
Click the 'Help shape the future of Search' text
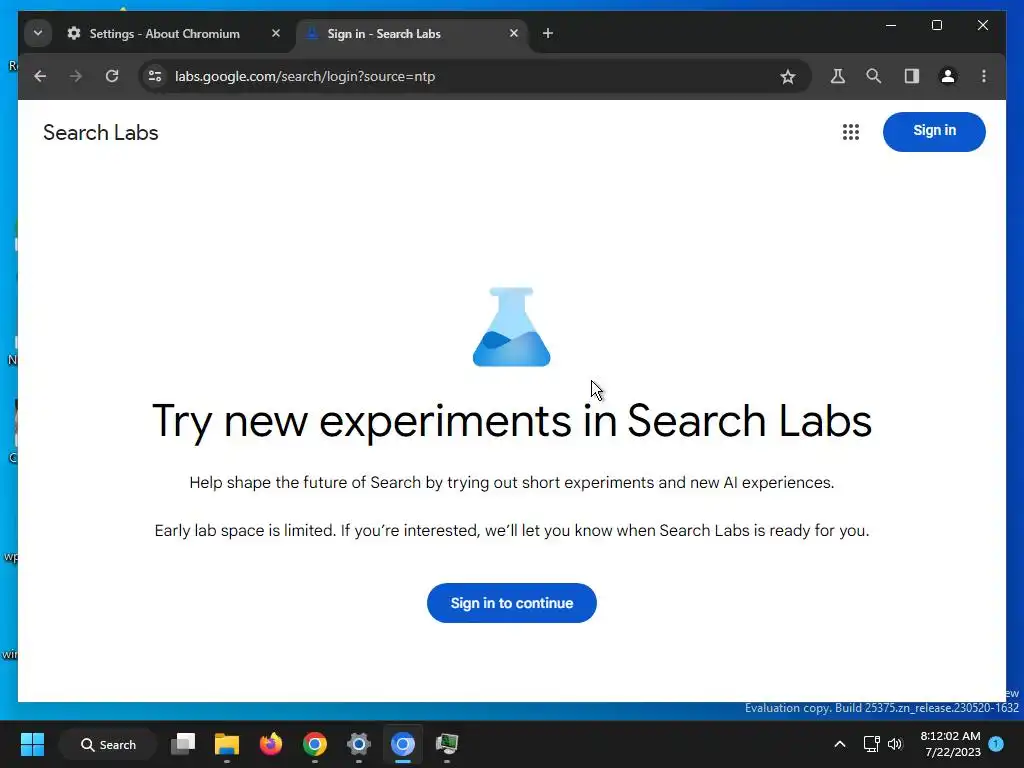(511, 483)
